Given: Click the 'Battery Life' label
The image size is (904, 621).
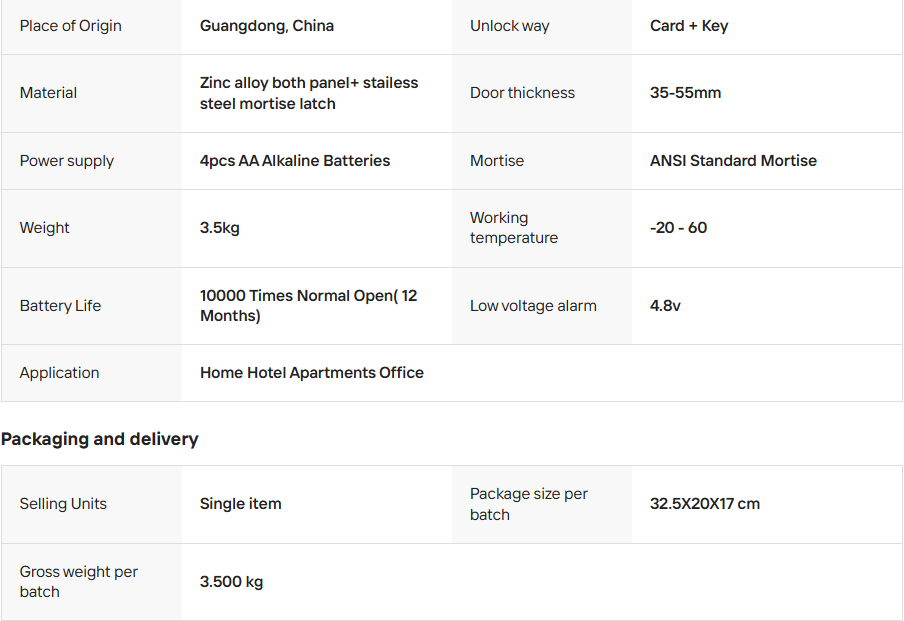Looking at the screenshot, I should 60,306.
